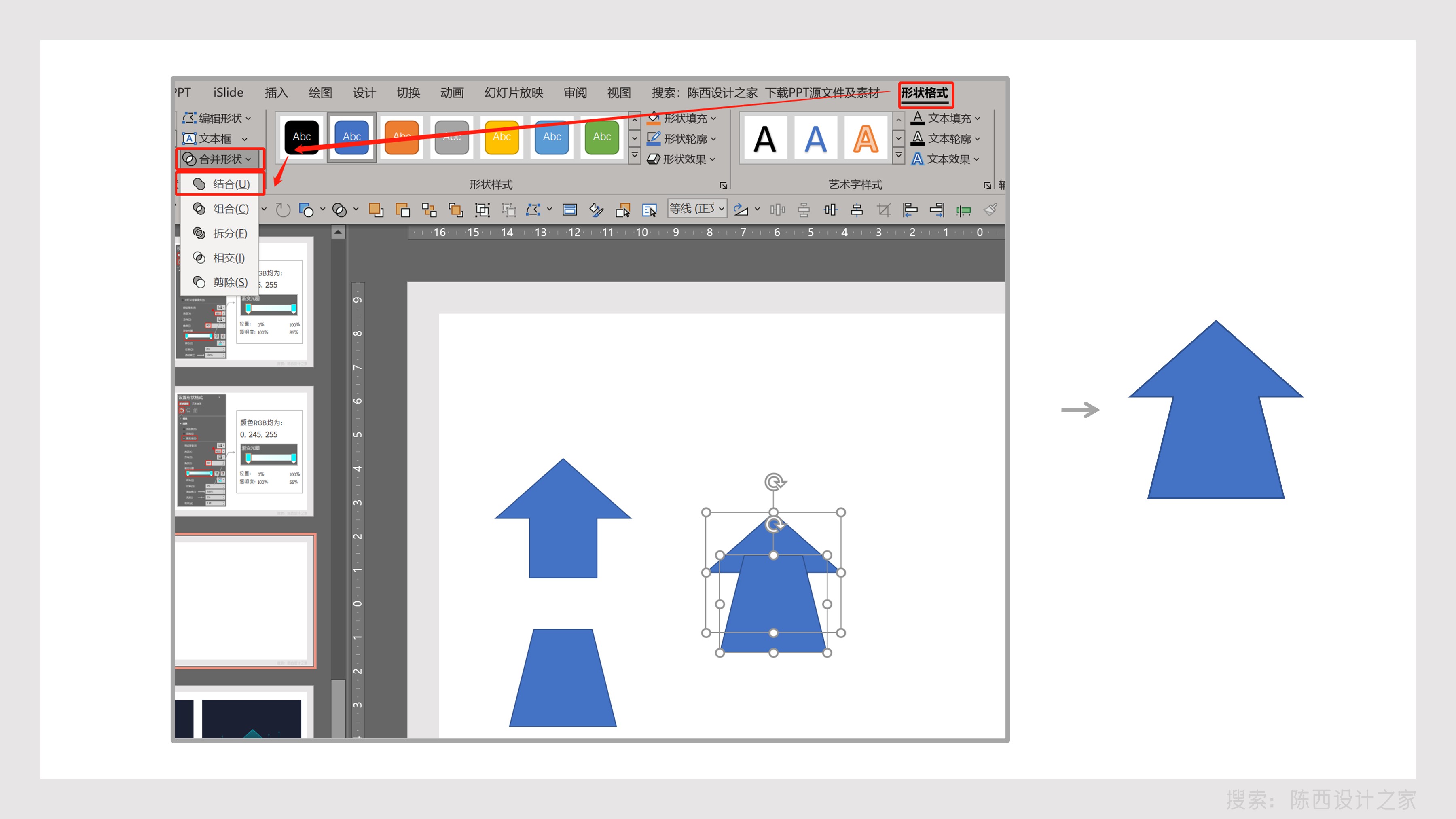The image size is (1456, 819).
Task: Click the Group objects icon
Action: (482, 210)
